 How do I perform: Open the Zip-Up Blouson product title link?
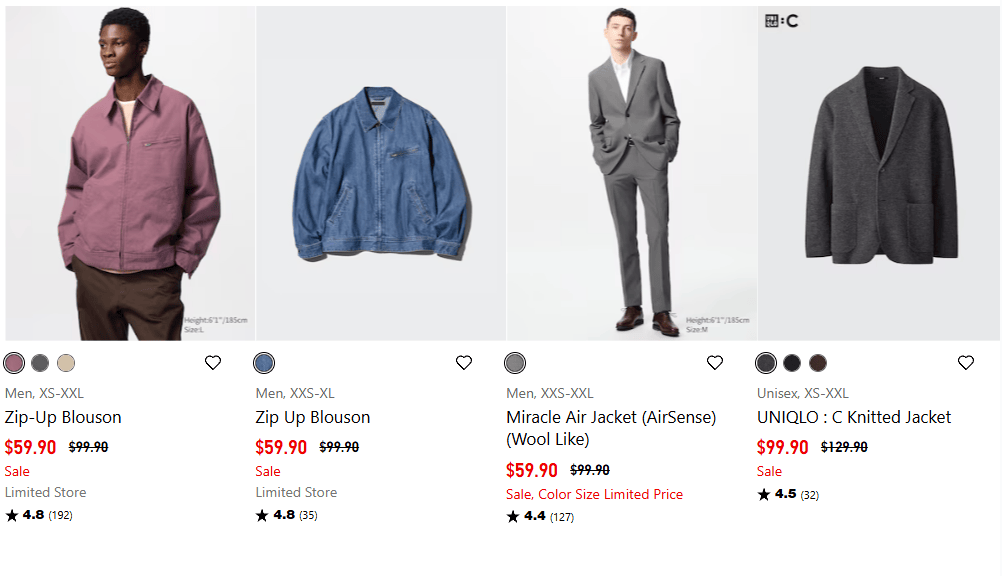tap(63, 417)
